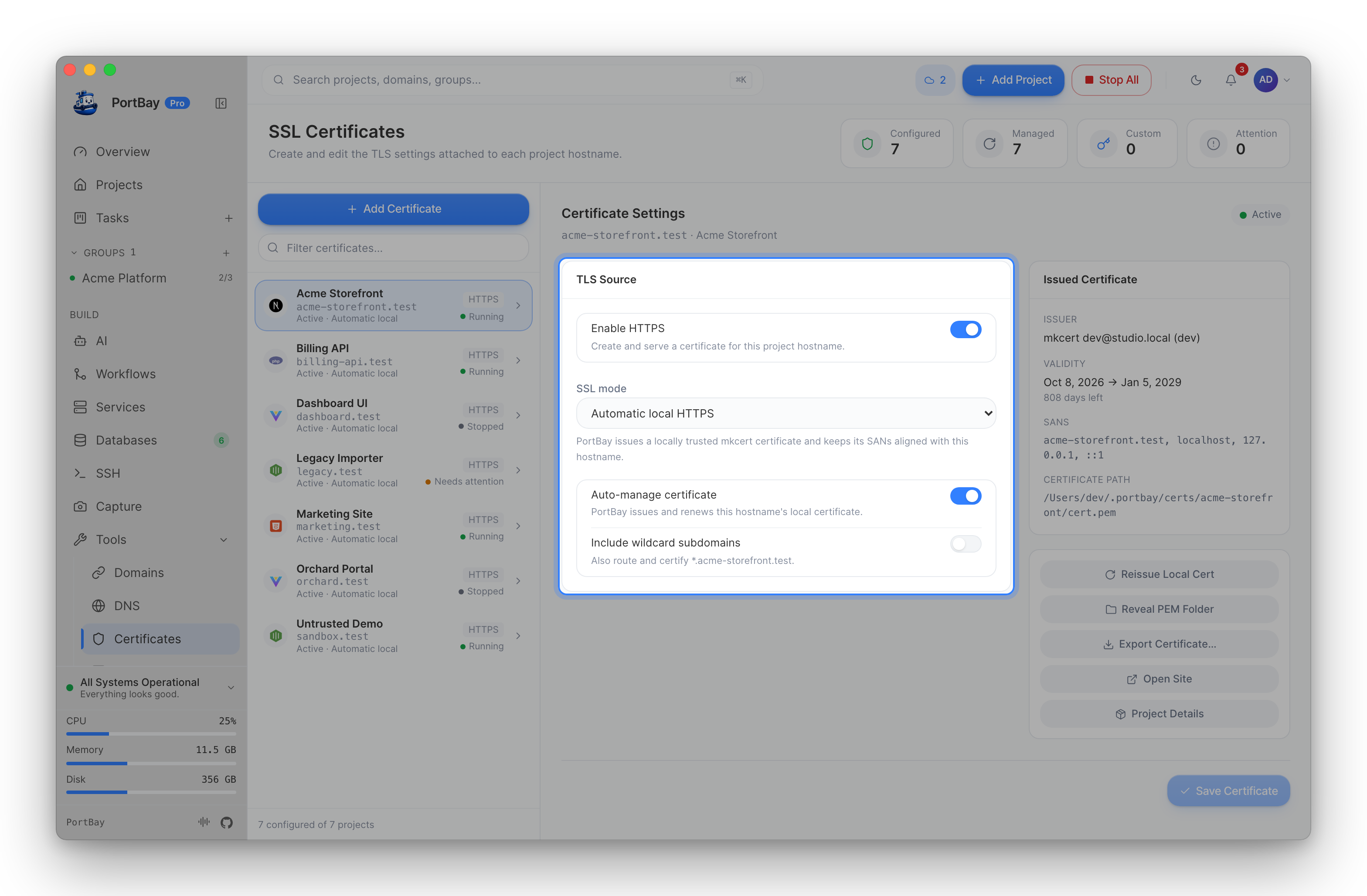Click the Legacy Importer node icon

coord(275,470)
